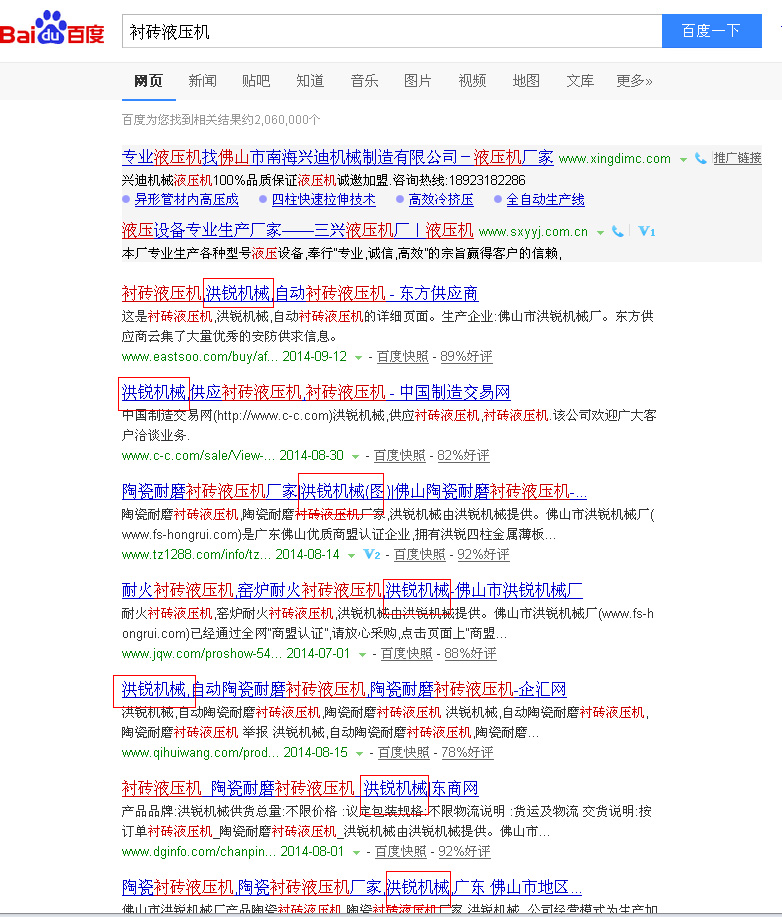Click the search input field
Viewport: 782px width, 917px height.
(392, 31)
